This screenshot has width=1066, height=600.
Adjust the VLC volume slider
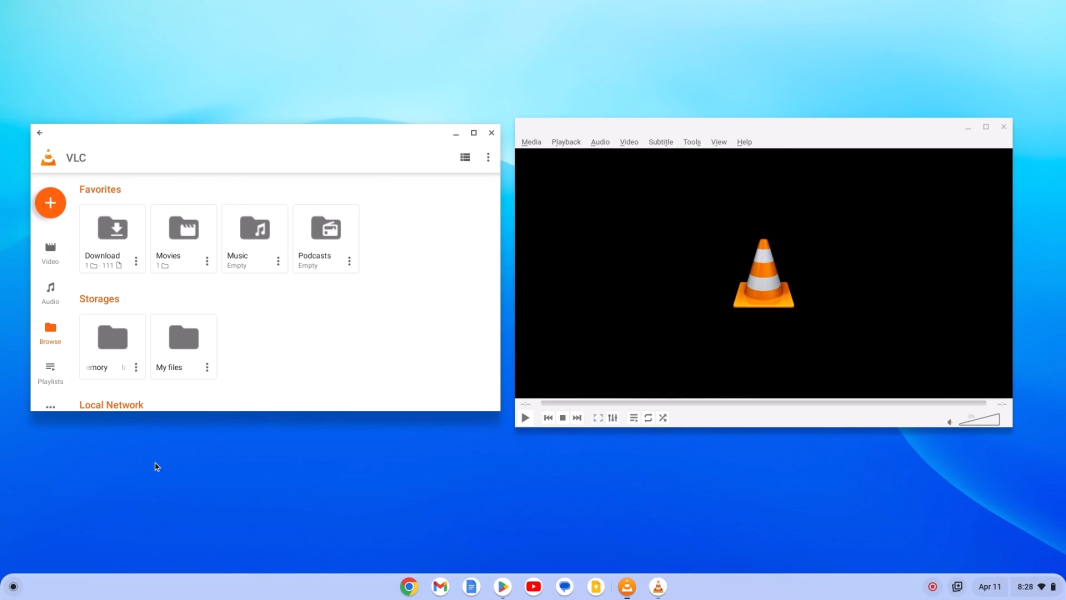[x=980, y=419]
